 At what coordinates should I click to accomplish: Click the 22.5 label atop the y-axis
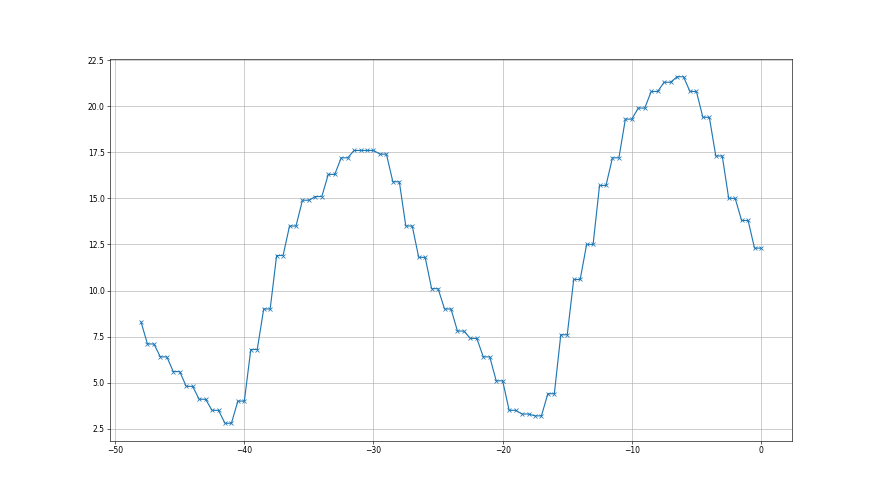(95, 61)
